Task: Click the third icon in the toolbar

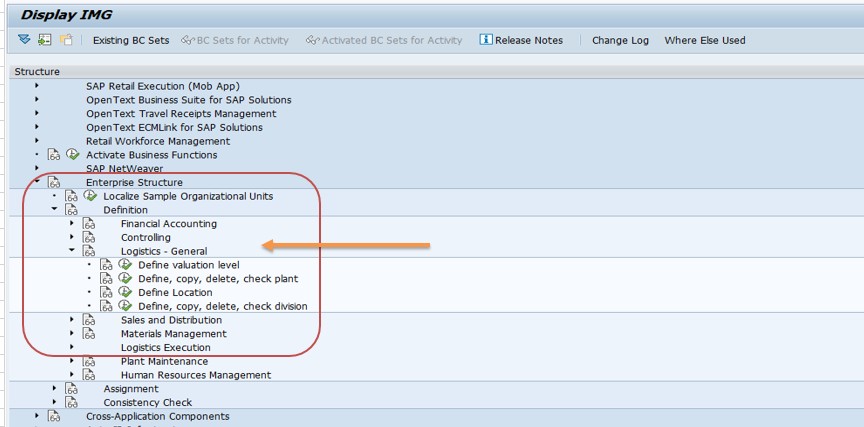Action: click(66, 40)
